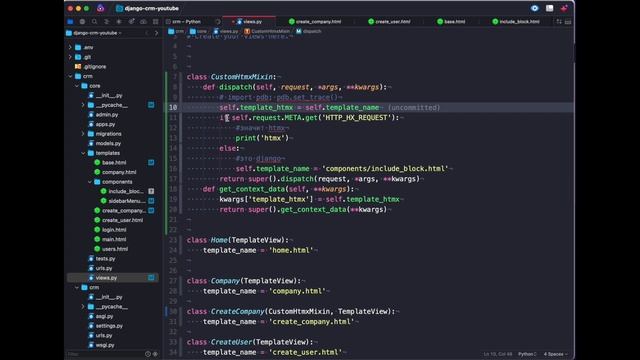Click the loading spinner icon near crm - Python

click(218, 22)
